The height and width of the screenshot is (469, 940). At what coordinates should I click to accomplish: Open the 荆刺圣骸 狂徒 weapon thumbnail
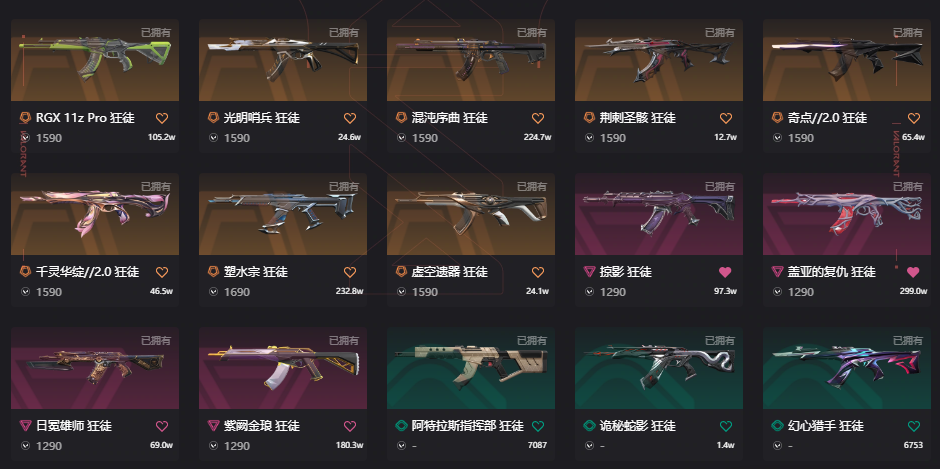click(x=659, y=60)
